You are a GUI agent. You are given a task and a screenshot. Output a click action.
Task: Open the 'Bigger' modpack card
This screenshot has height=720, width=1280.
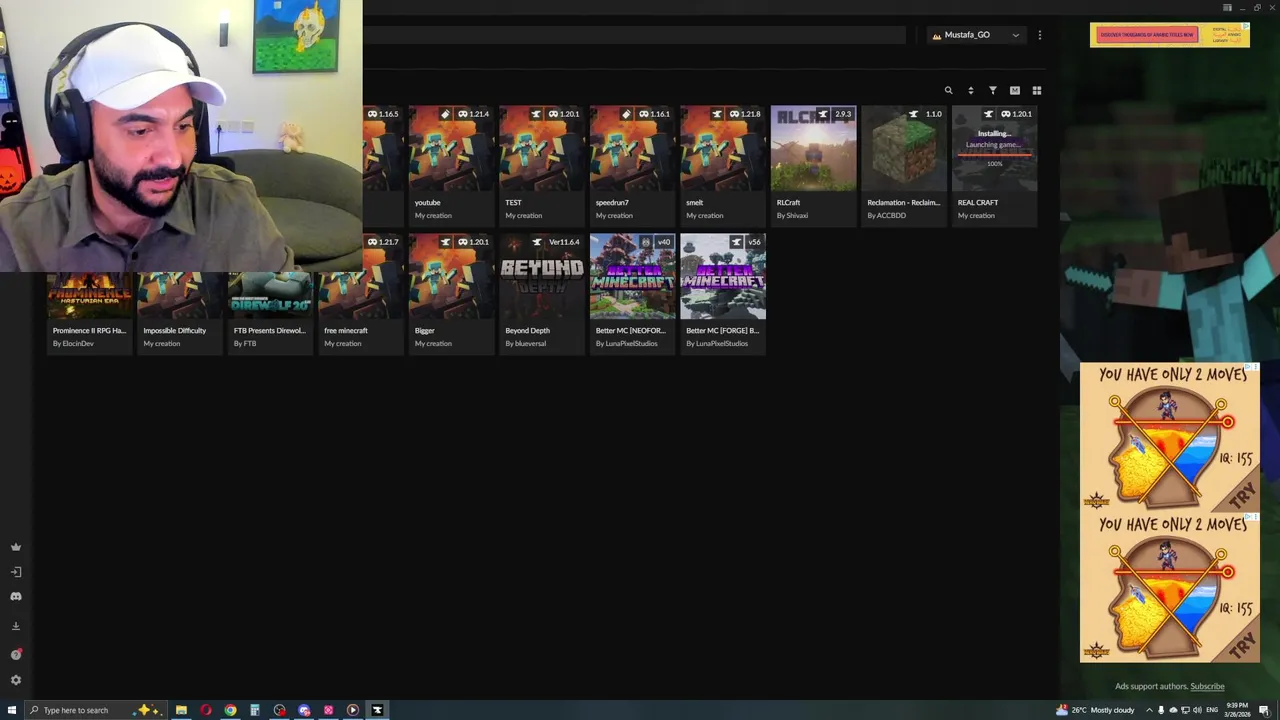(451, 293)
